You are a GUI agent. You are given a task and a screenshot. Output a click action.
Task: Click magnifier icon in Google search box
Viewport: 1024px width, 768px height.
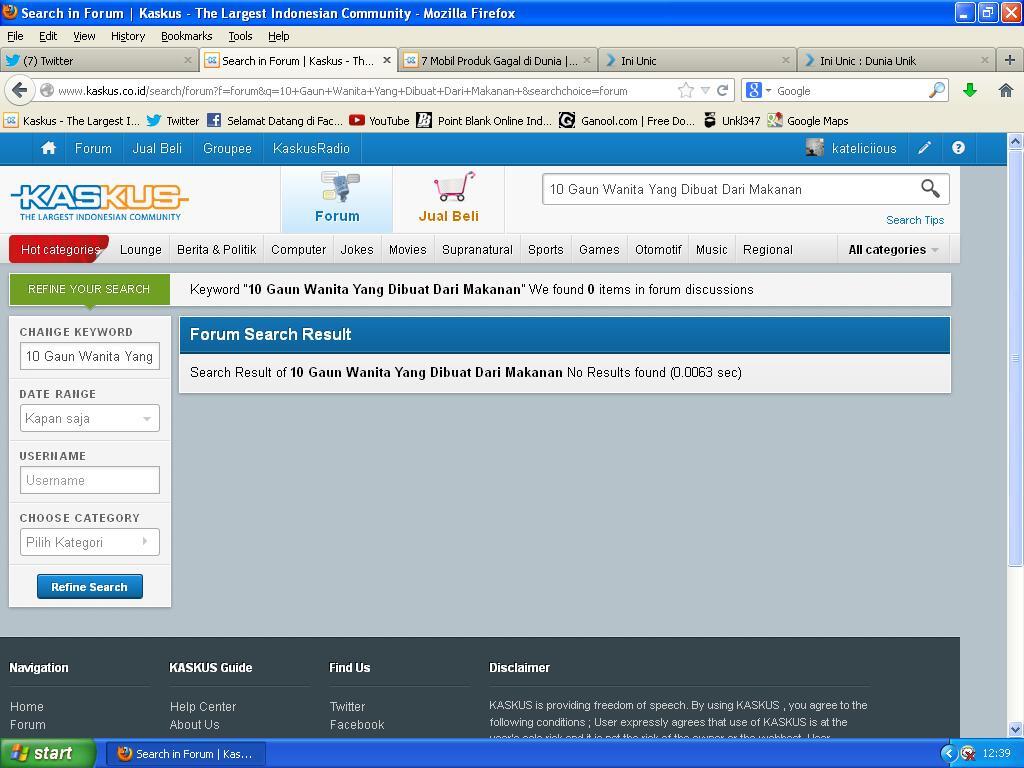coord(937,90)
